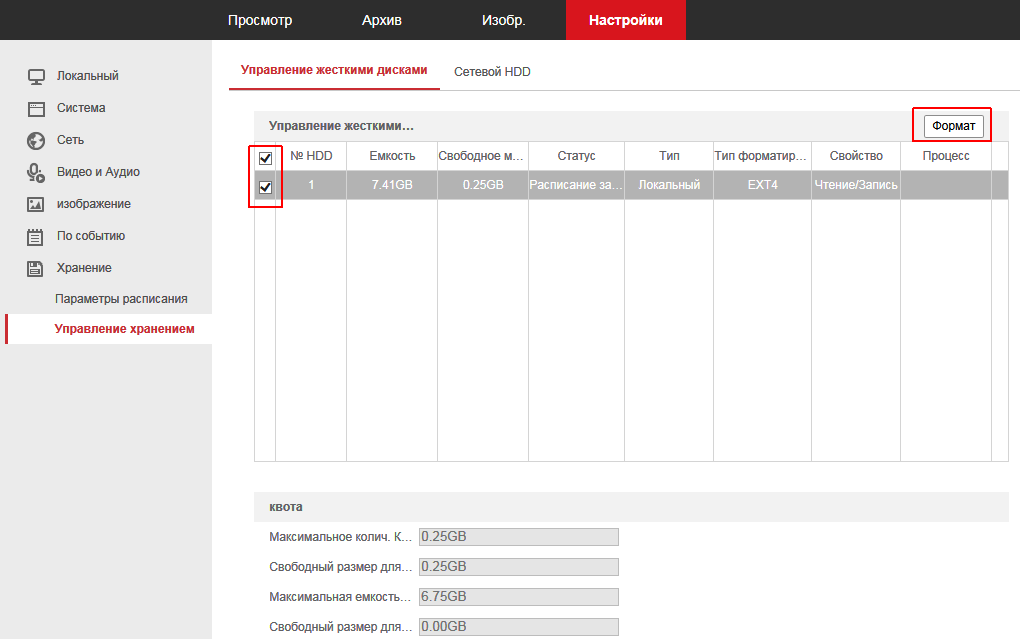Select the Настройки tab

(626, 20)
